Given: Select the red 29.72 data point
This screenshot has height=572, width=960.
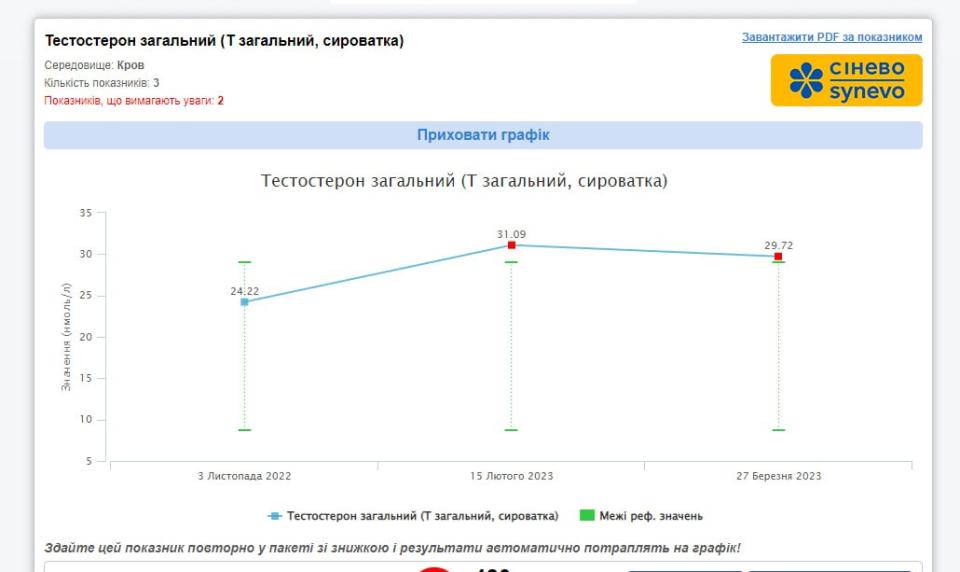Looking at the screenshot, I should click(x=778, y=257).
